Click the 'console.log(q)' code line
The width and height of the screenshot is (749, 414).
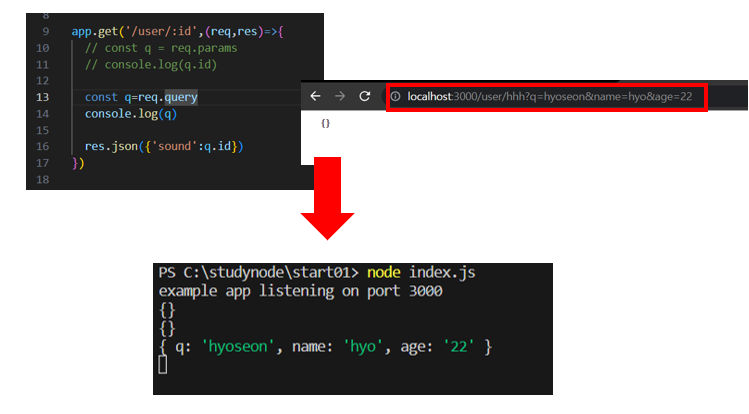[131, 114]
